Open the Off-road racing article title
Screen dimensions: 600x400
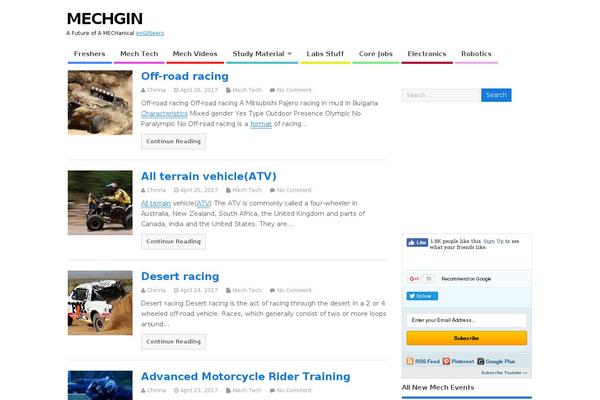184,76
